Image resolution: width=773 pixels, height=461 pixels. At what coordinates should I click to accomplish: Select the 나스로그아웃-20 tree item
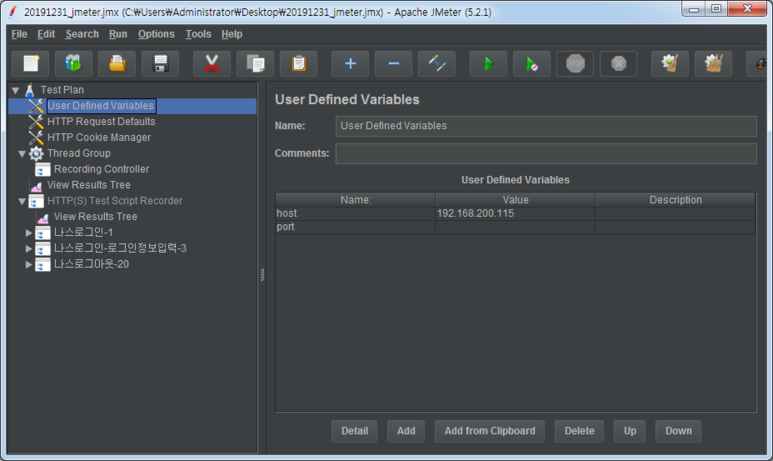[91, 264]
